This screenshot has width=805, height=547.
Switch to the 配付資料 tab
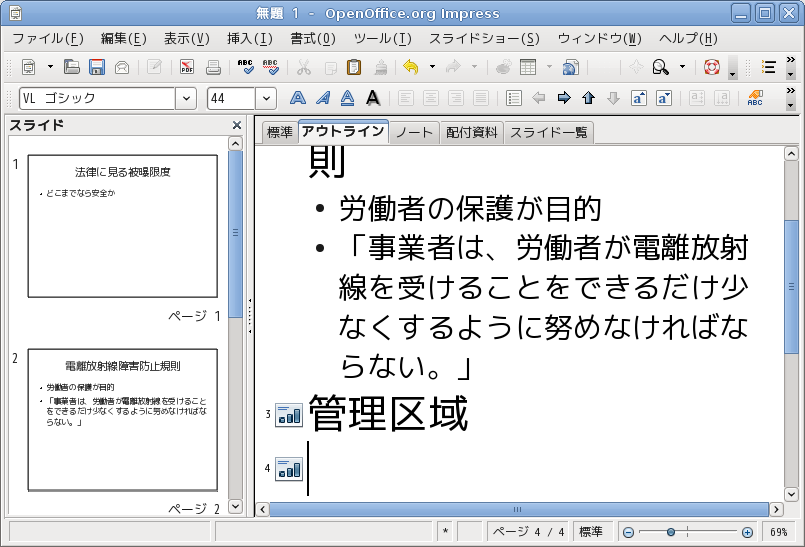[x=472, y=133]
